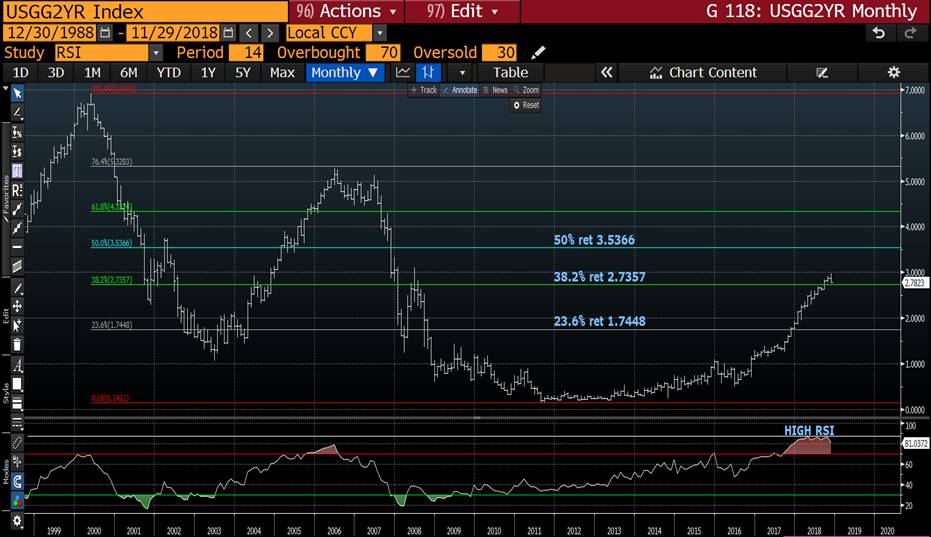Switch to bar chart type
The height and width of the screenshot is (537, 931).
pyautogui.click(x=428, y=72)
